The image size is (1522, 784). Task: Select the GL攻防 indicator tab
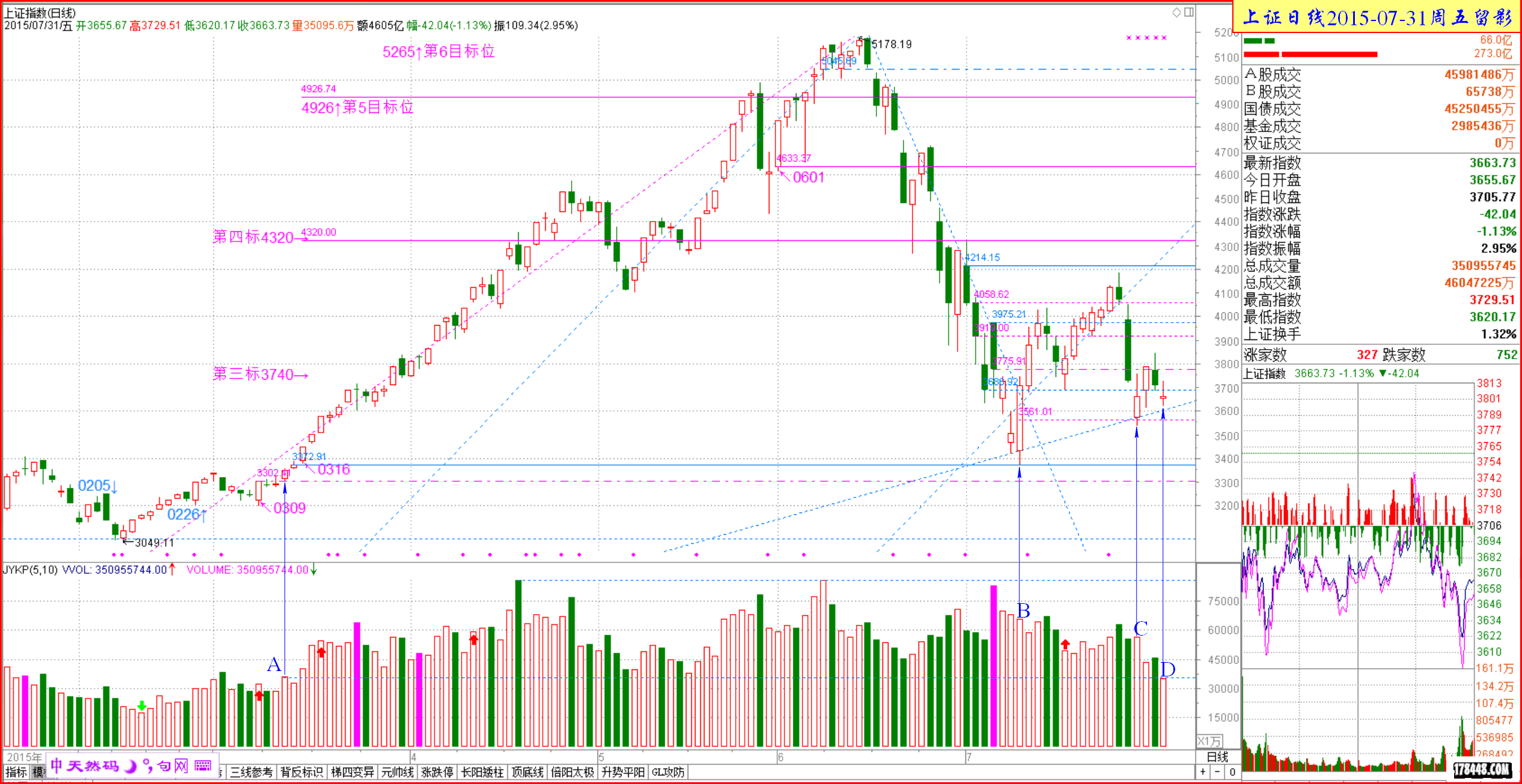pyautogui.click(x=668, y=772)
